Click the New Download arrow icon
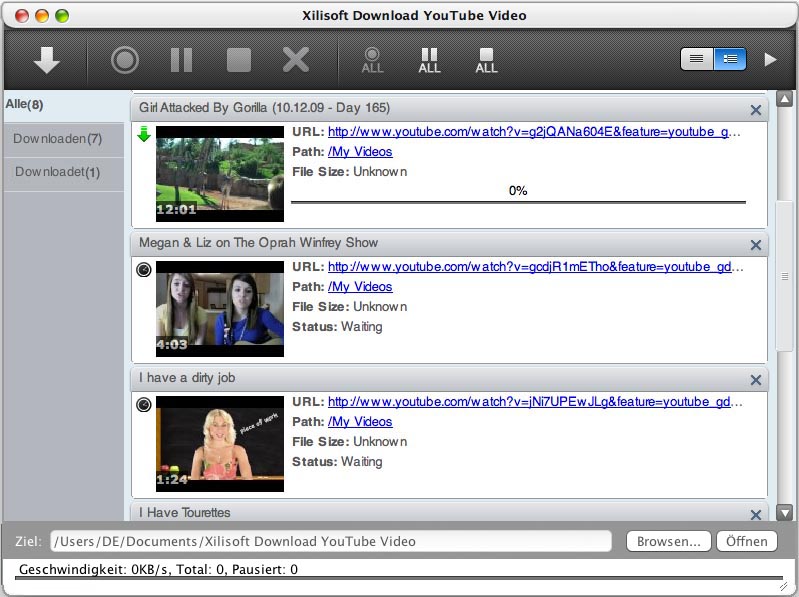This screenshot has height=597, width=799. pos(47,60)
